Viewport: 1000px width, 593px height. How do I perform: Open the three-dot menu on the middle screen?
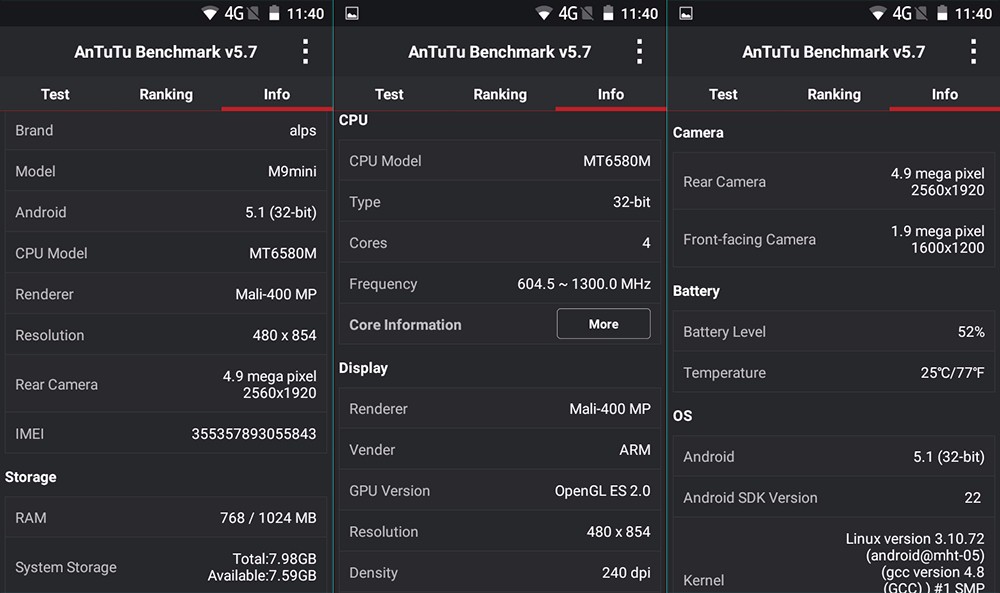tap(639, 52)
